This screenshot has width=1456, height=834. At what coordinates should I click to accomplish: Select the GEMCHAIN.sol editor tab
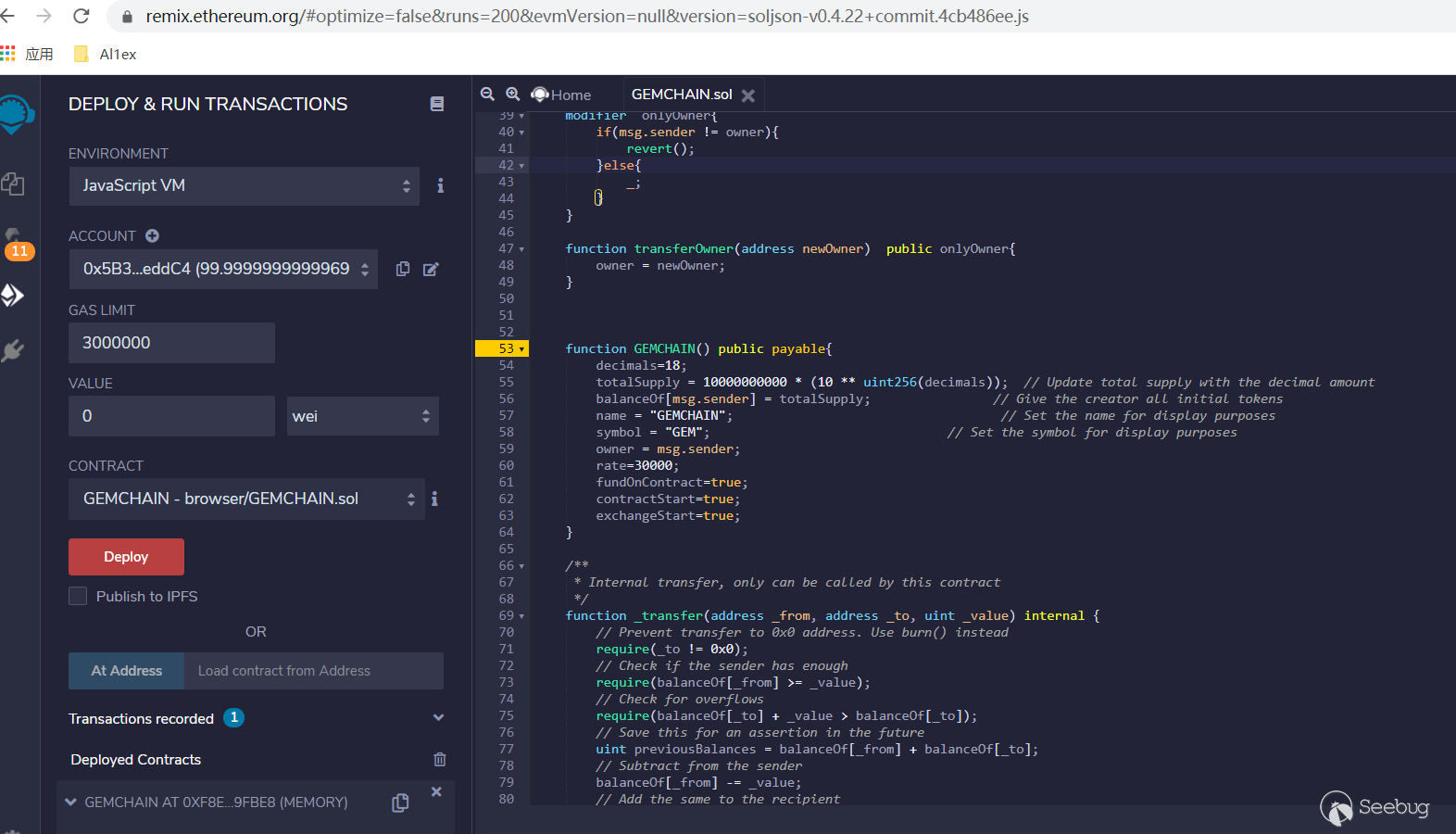point(681,95)
